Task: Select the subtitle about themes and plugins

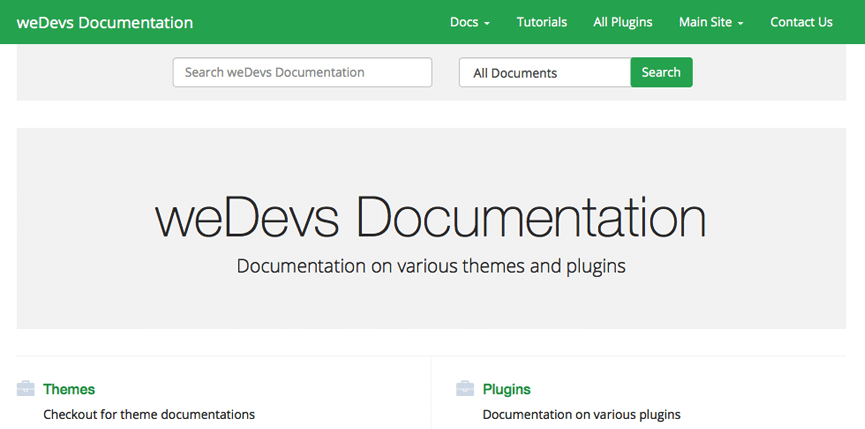Action: pos(431,266)
